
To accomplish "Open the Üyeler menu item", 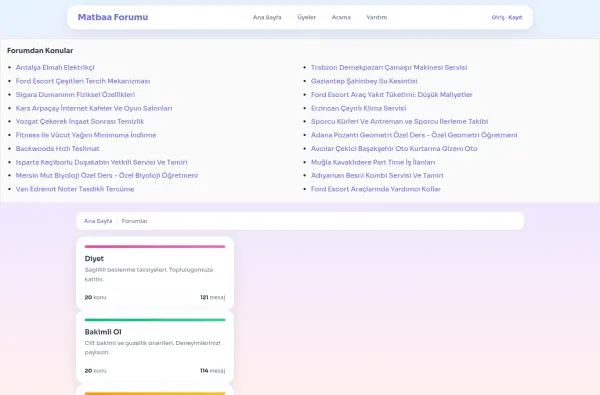I will point(307,17).
